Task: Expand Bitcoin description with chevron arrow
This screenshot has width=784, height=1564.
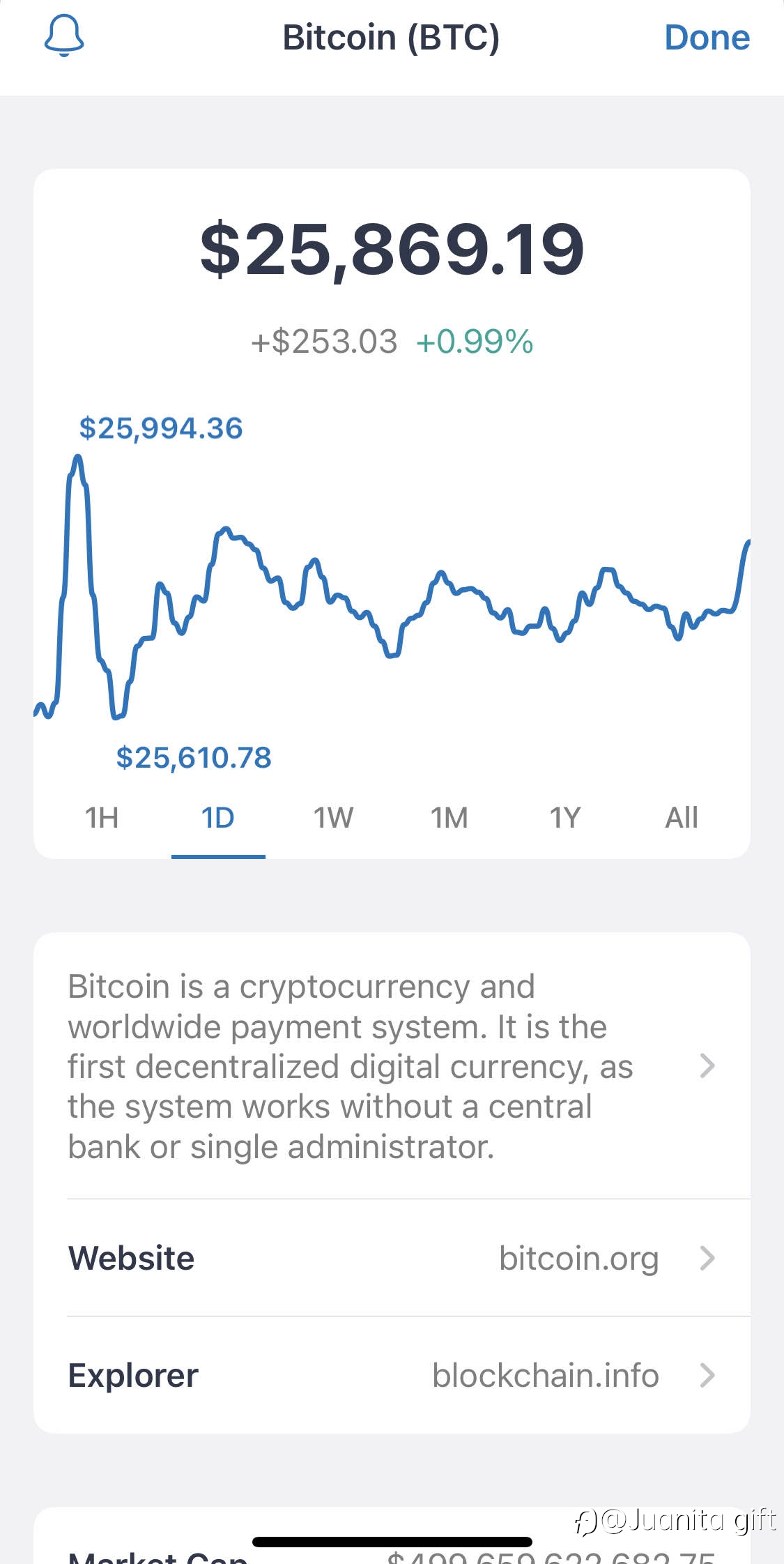Action: coord(707,1065)
